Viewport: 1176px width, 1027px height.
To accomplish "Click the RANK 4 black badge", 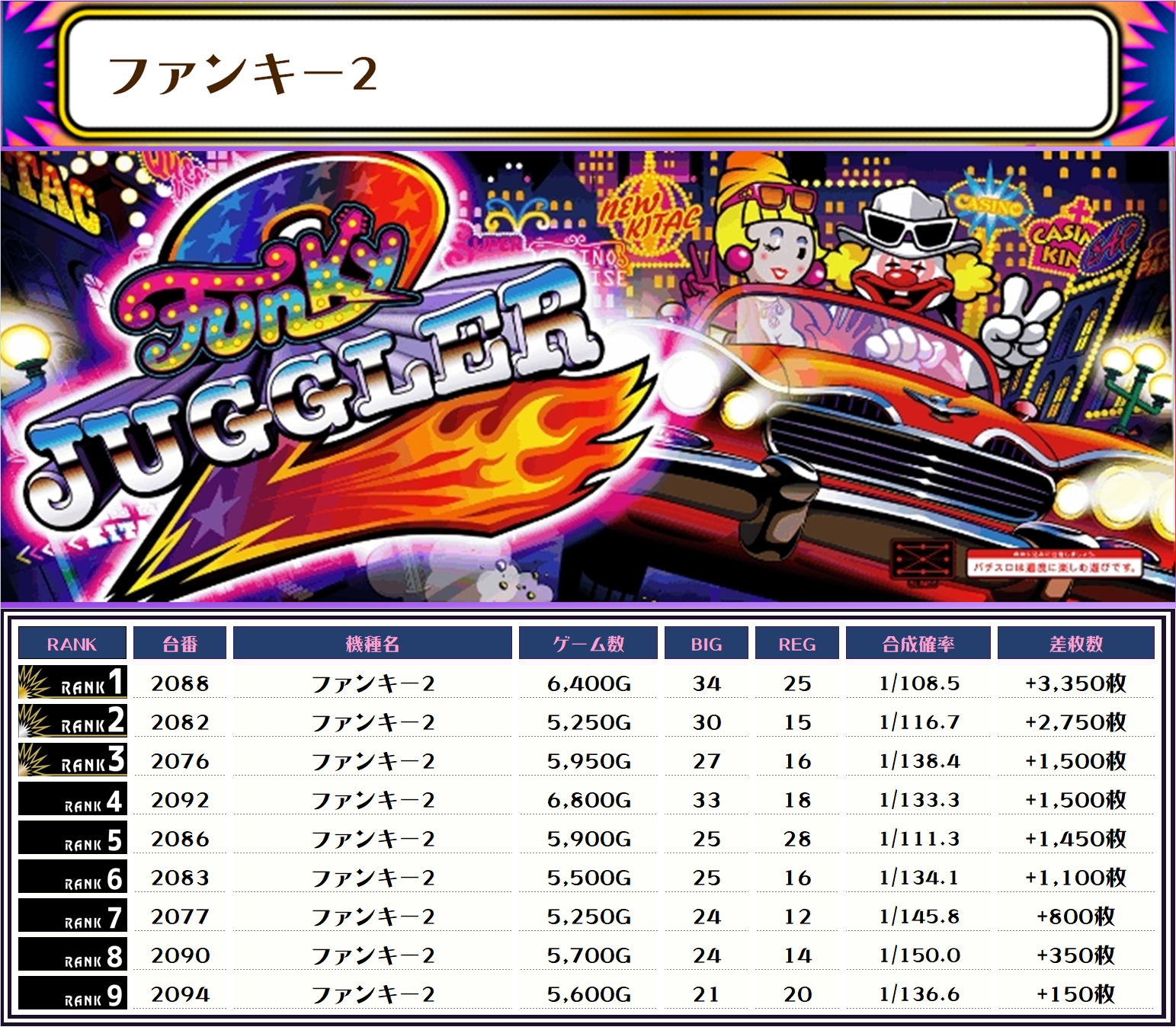I will point(72,799).
